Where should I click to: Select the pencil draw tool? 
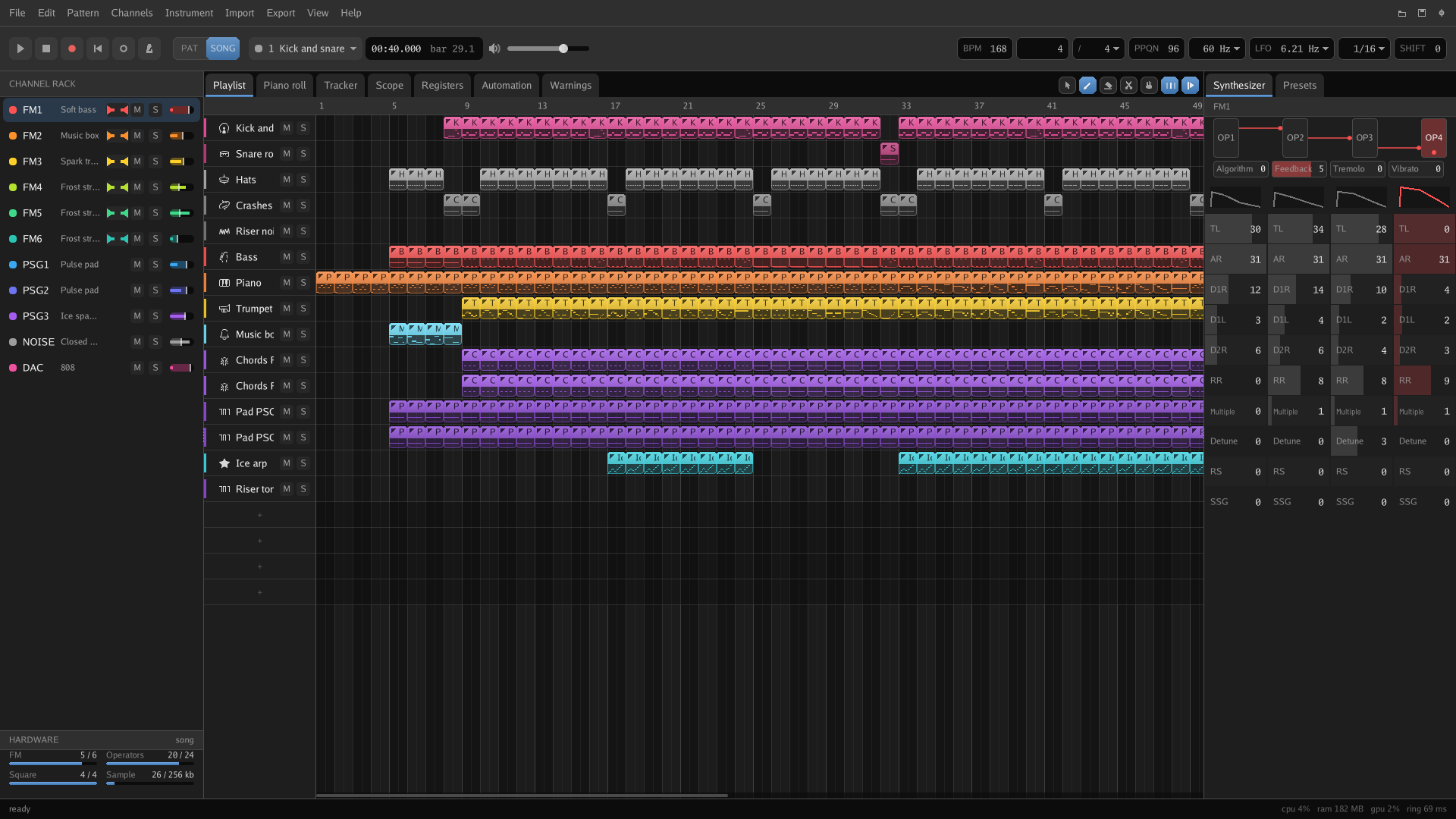[x=1087, y=86]
